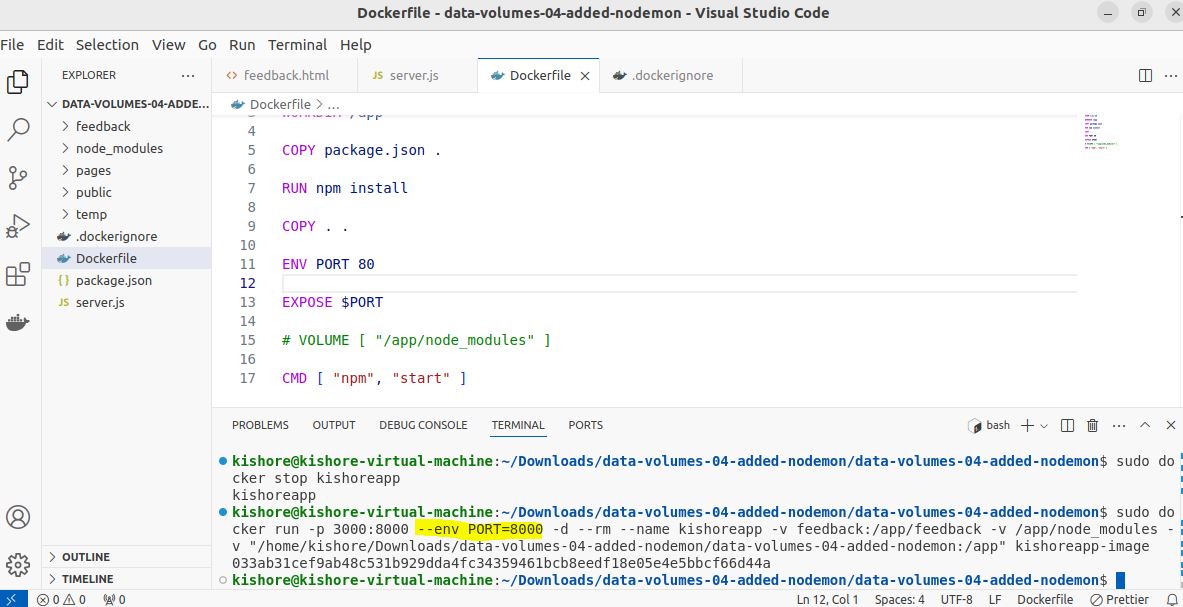The image size is (1183, 607).
Task: Switch to the server.js tab
Action: pos(413,75)
